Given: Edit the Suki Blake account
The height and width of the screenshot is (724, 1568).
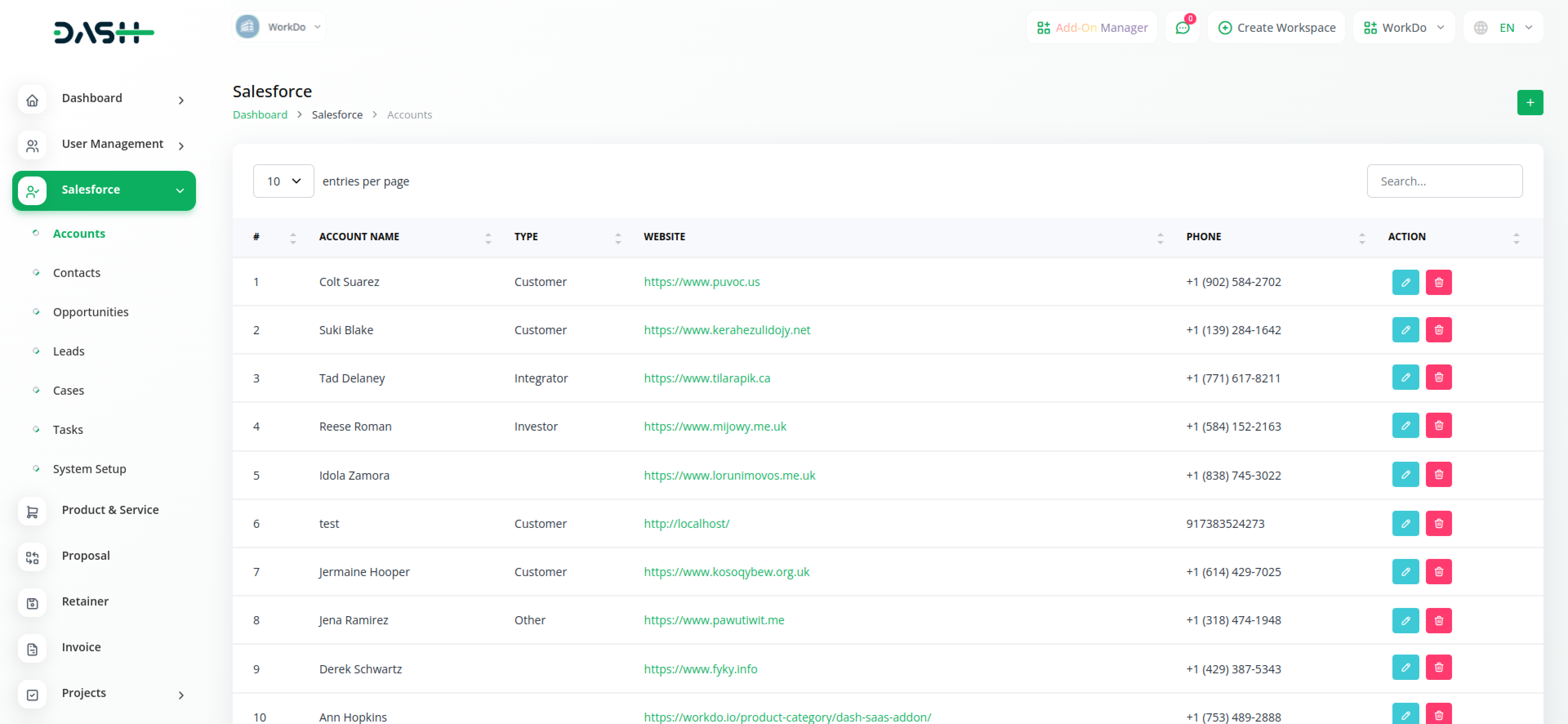Looking at the screenshot, I should pos(1405,329).
